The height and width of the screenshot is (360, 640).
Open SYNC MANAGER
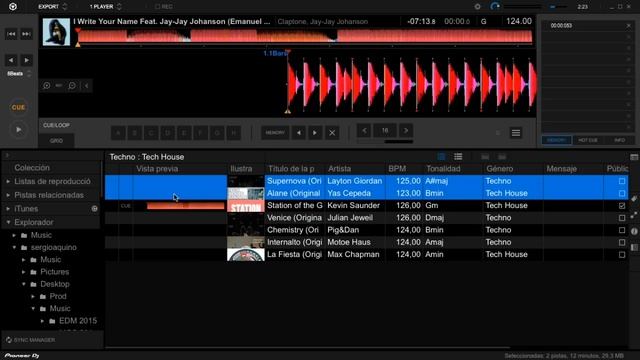pos(31,340)
